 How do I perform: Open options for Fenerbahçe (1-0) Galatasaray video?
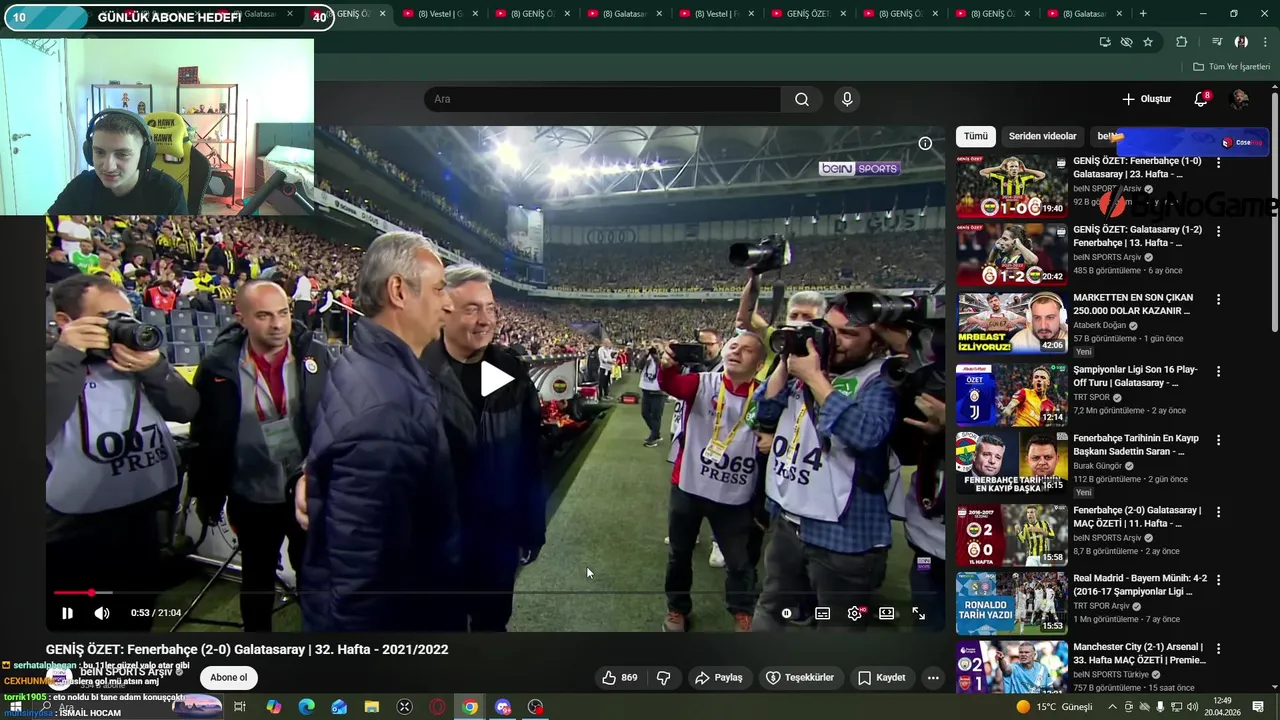[x=1218, y=163]
